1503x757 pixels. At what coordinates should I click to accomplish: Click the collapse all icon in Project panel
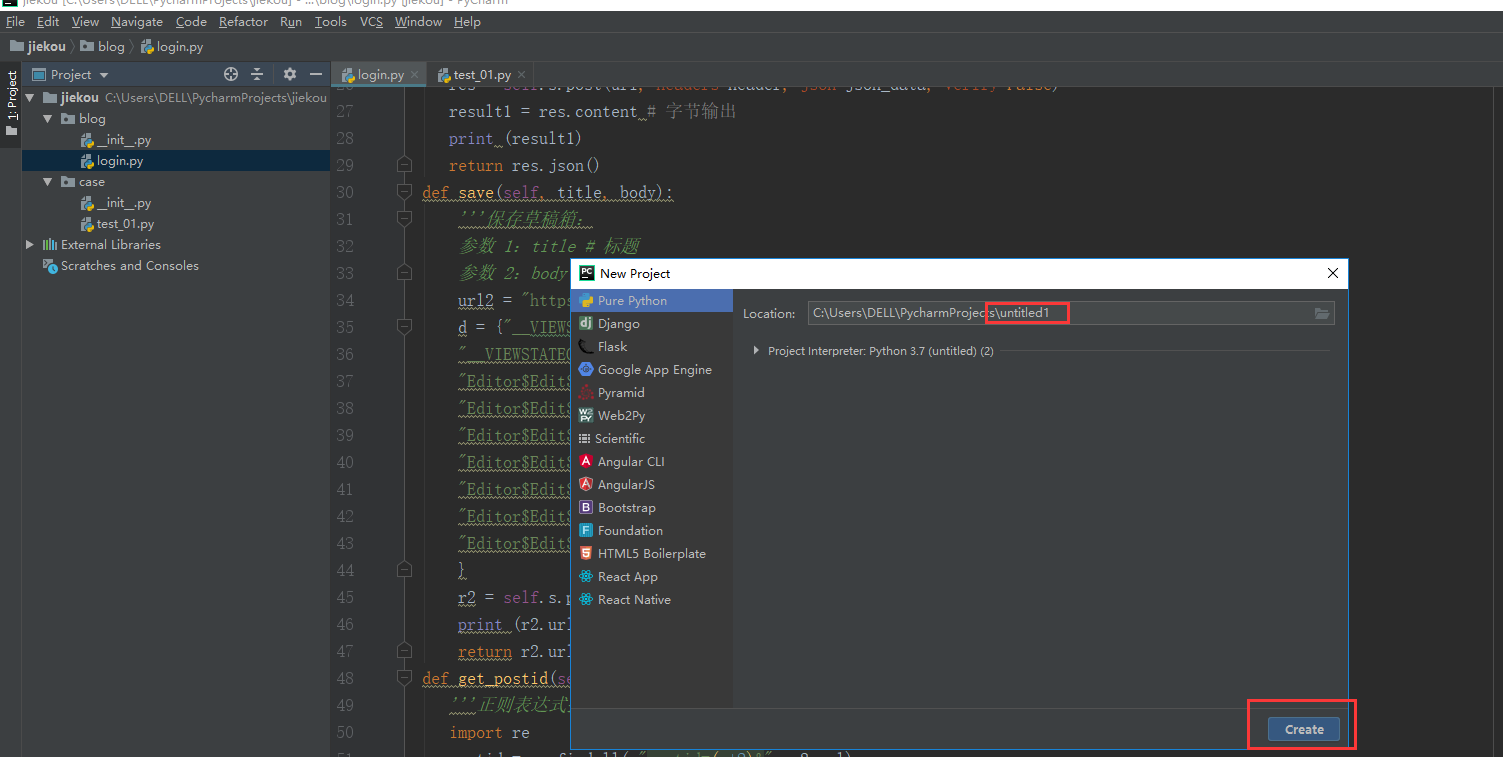pos(257,74)
